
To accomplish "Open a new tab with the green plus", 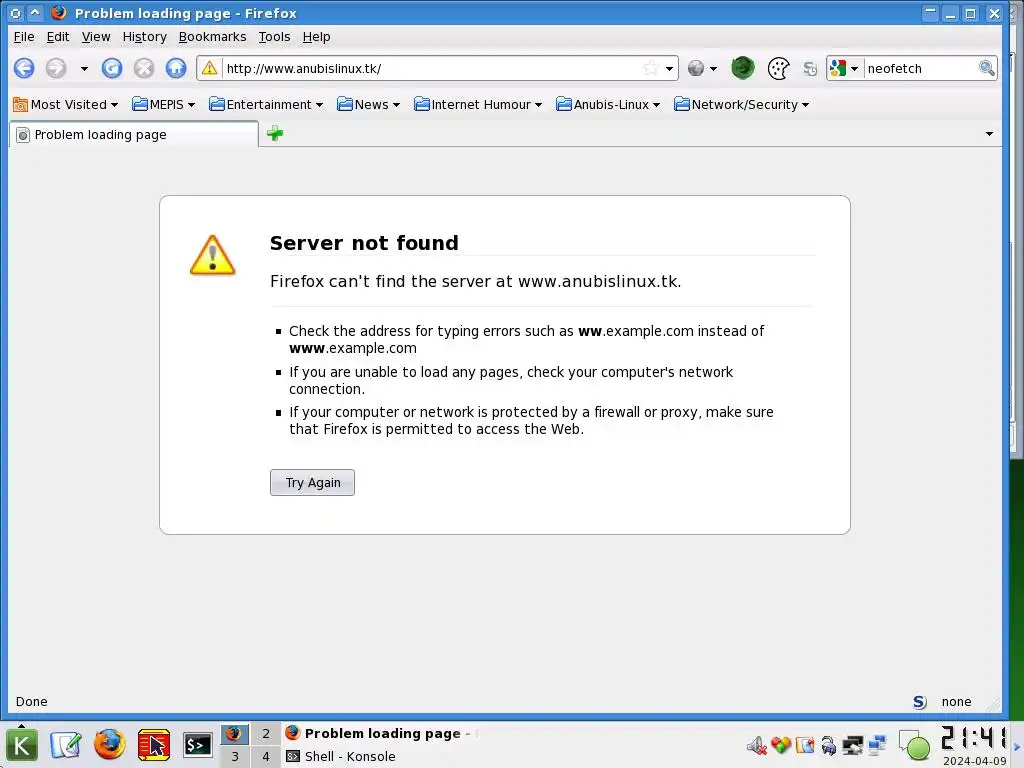I will (275, 133).
